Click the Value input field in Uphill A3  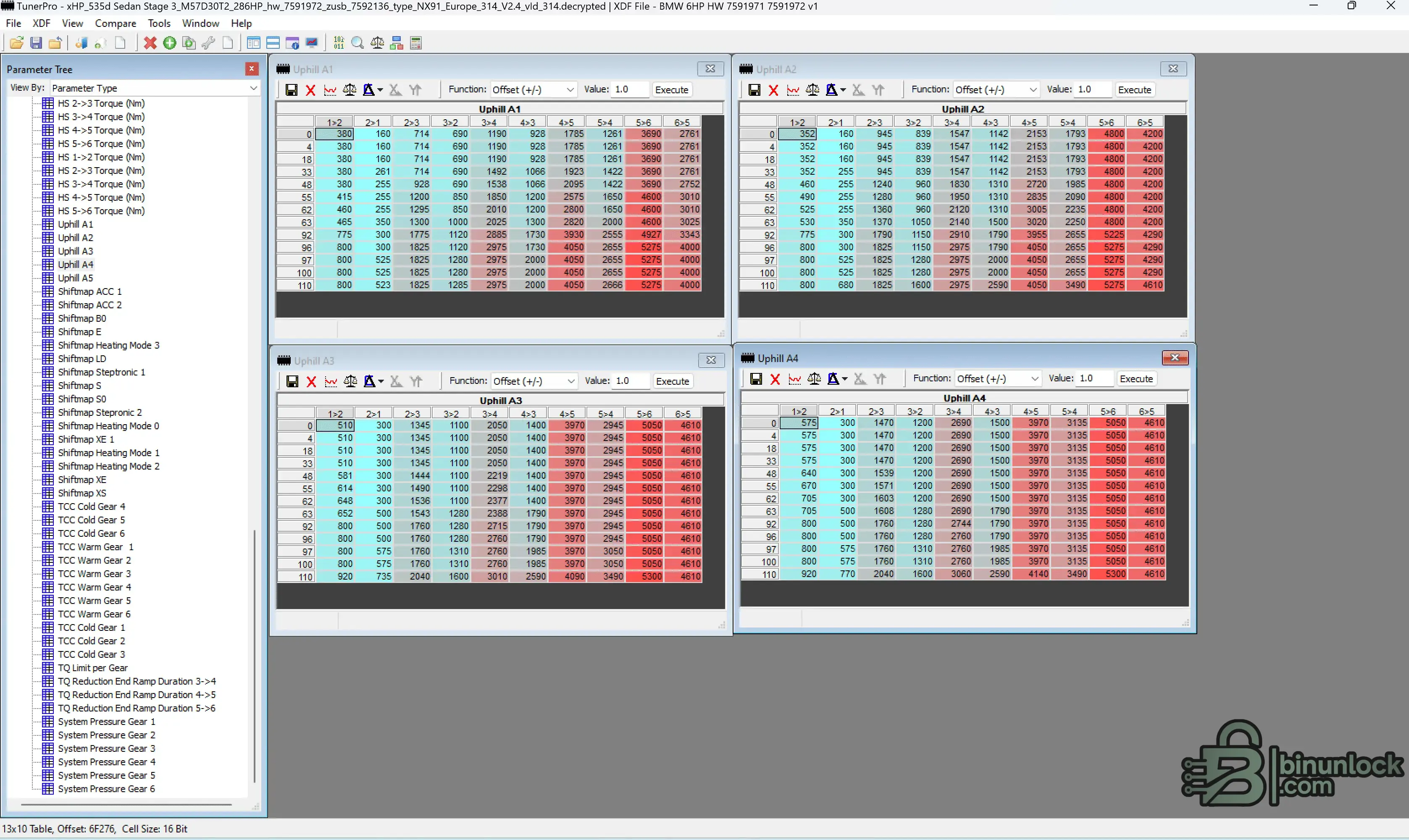631,381
